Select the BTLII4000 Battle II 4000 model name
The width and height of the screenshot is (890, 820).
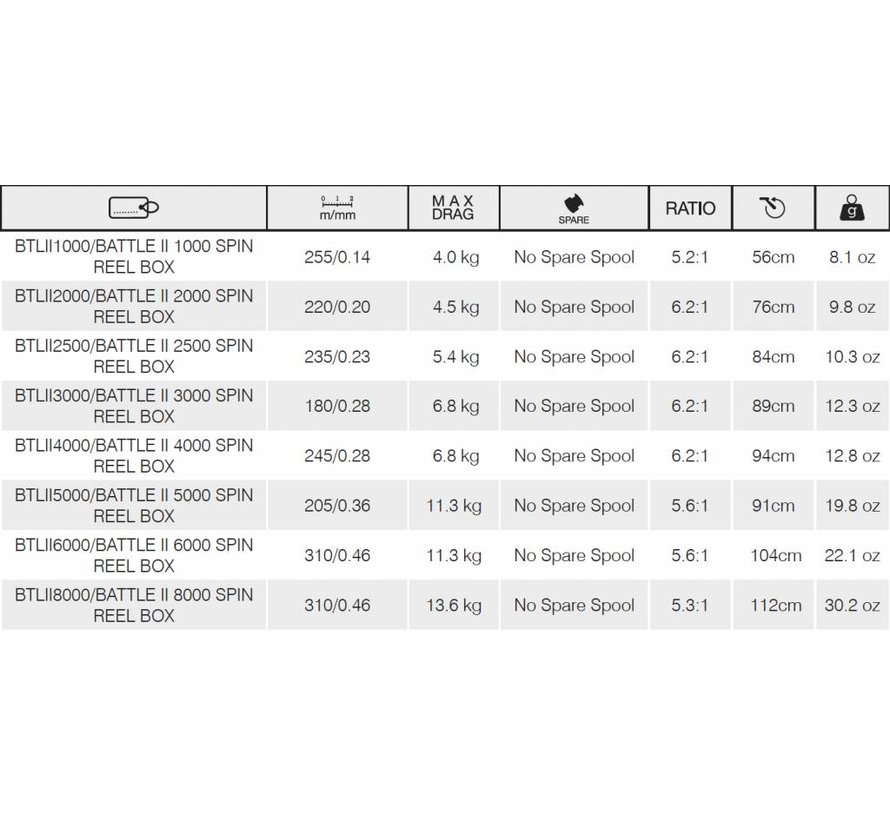click(134, 456)
